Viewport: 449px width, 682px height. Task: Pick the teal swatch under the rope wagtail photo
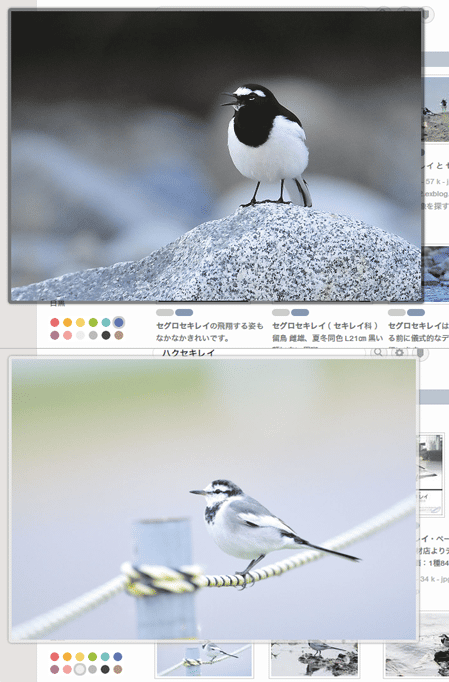point(105,656)
